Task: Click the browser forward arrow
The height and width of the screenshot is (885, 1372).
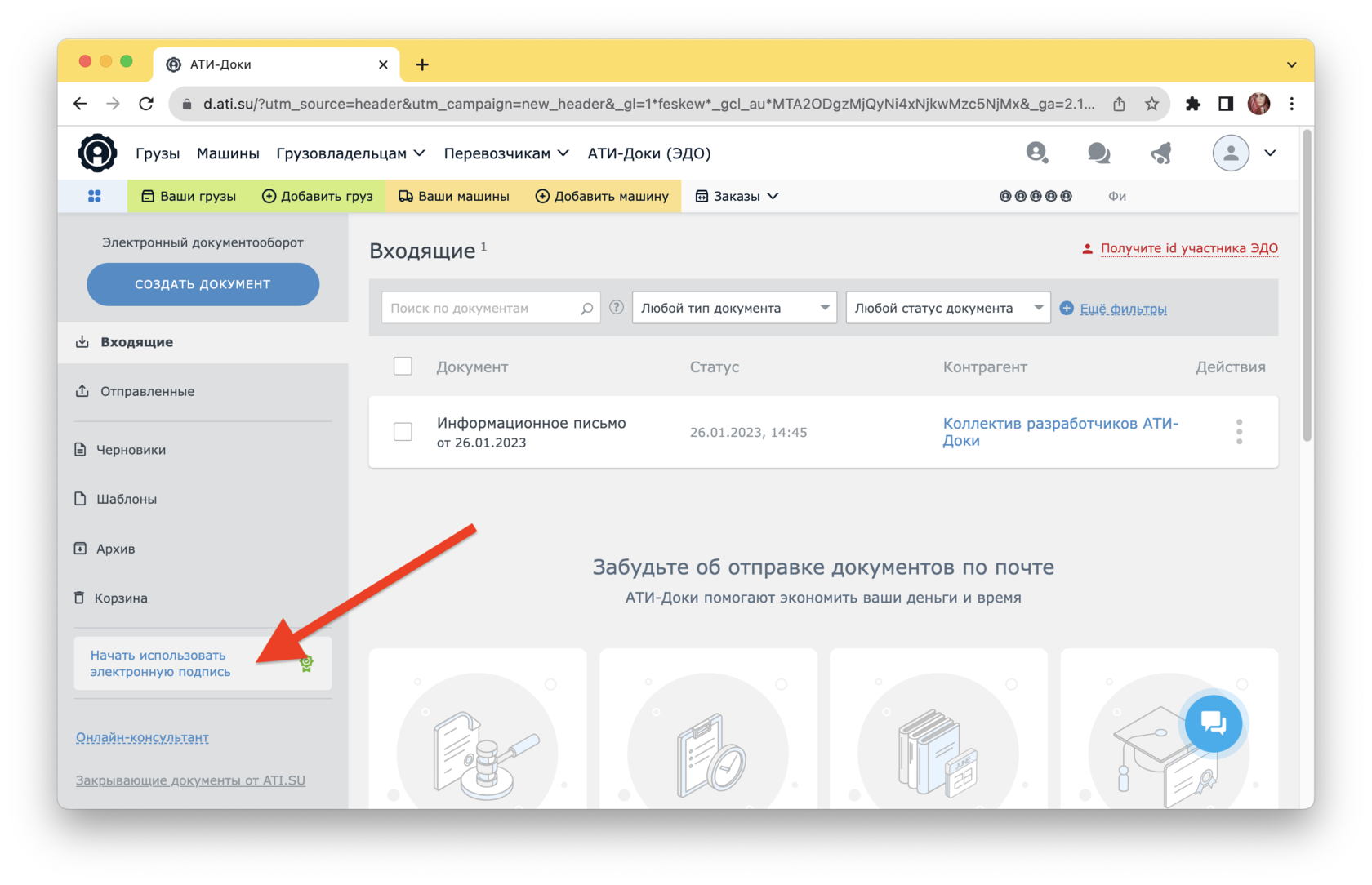Action: (113, 104)
